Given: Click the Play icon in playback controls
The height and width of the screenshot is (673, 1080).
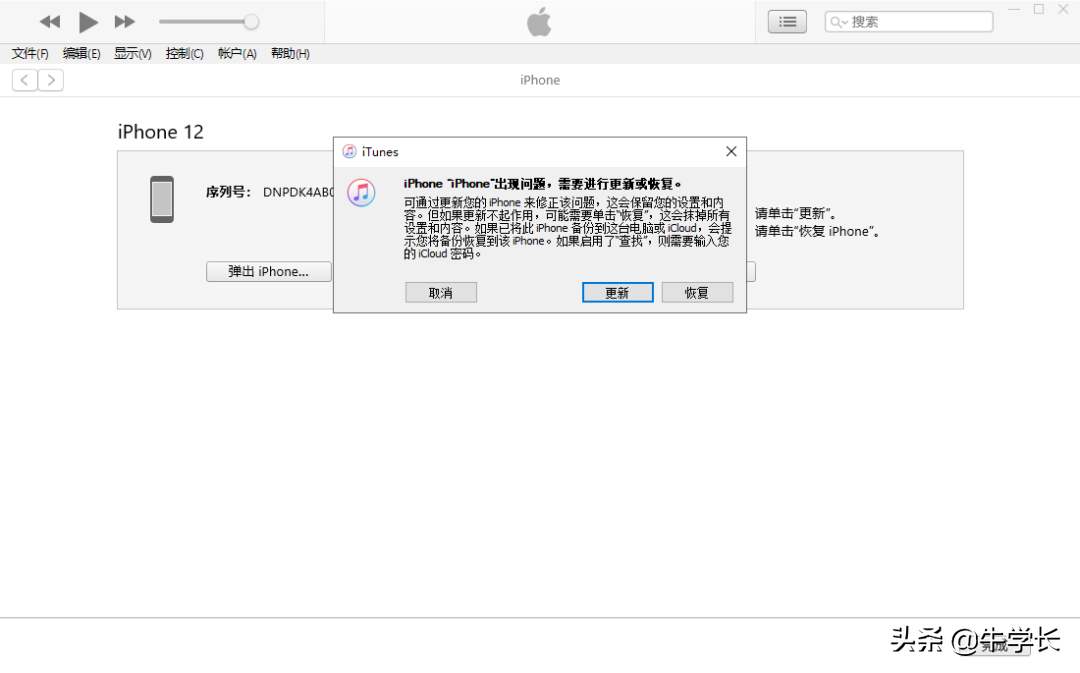Looking at the screenshot, I should point(87,21).
